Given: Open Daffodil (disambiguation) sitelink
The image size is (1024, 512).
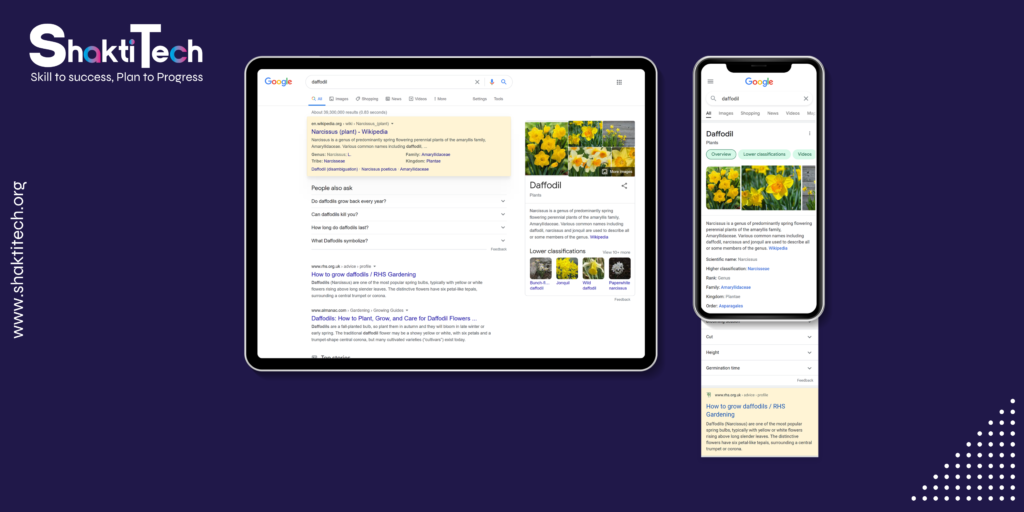Looking at the screenshot, I should point(334,169).
